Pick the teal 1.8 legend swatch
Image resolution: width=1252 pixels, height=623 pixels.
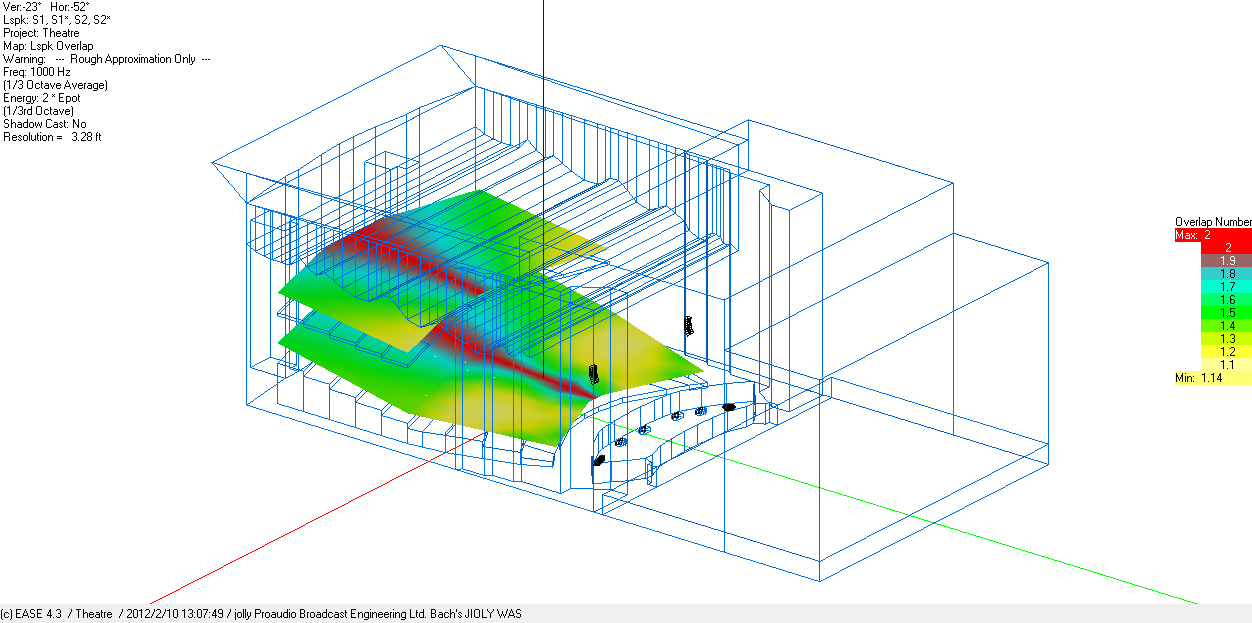(1213, 273)
